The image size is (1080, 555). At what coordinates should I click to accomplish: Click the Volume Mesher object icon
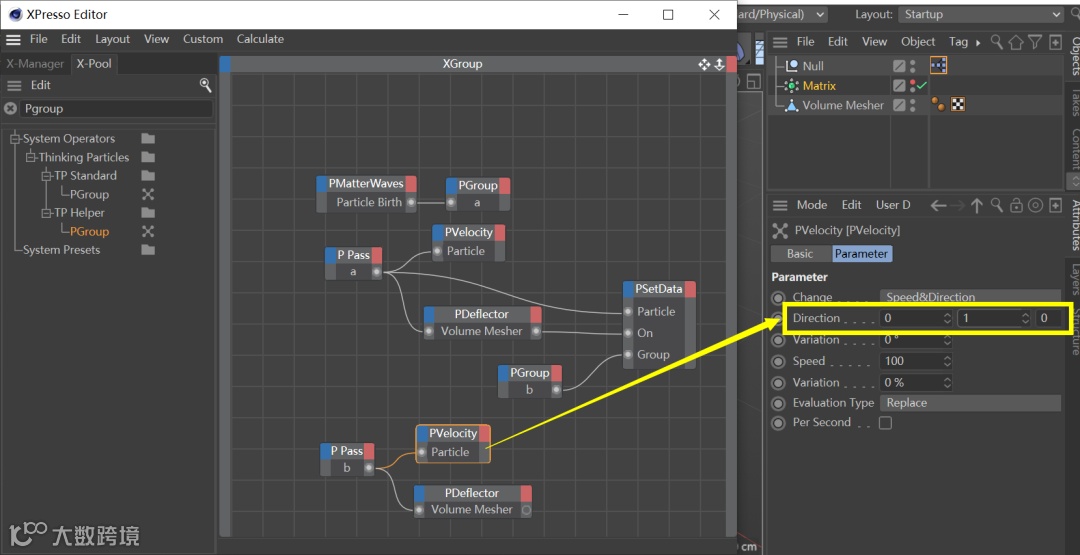click(x=791, y=105)
